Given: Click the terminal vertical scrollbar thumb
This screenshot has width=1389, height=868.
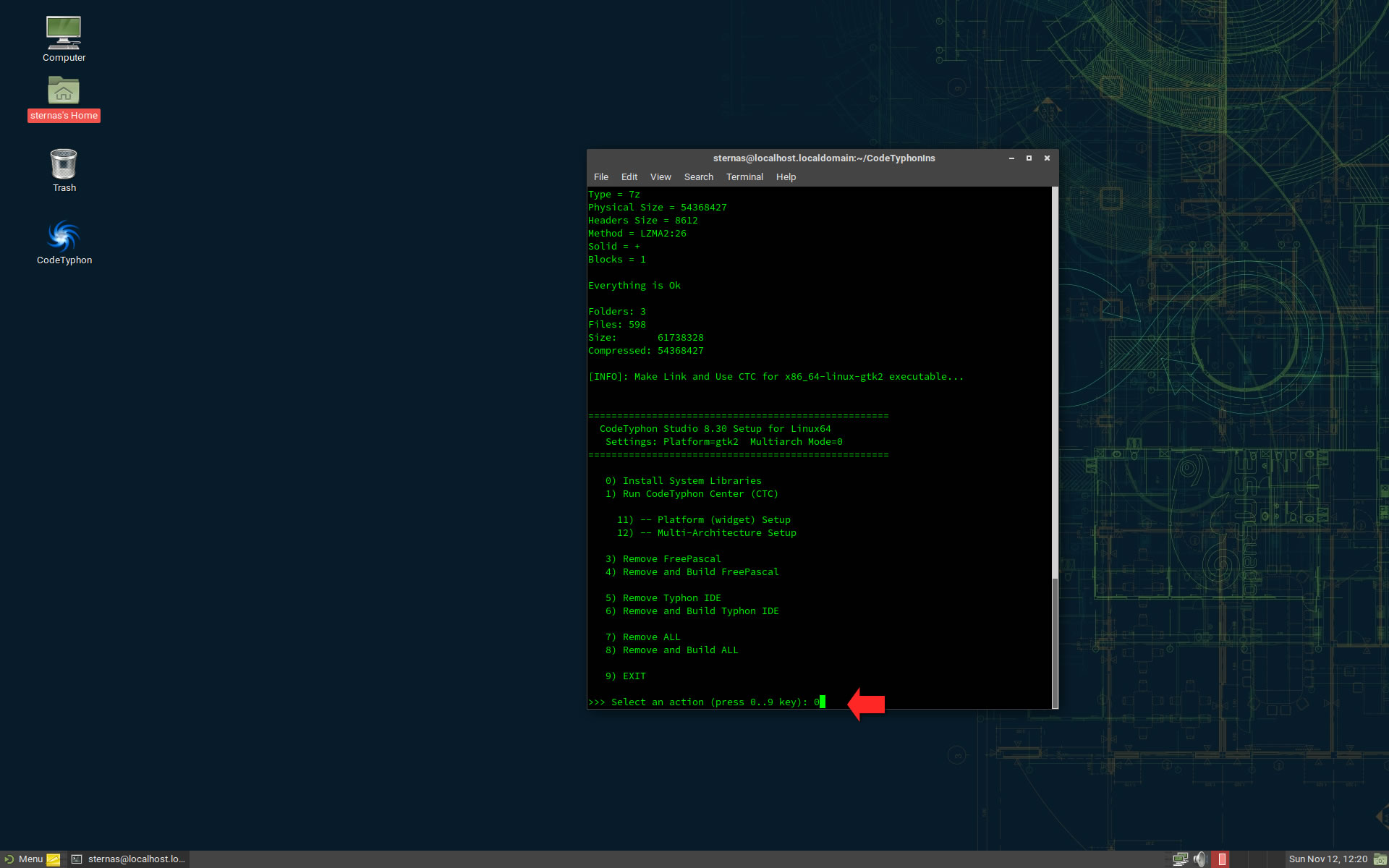Looking at the screenshot, I should click(1055, 642).
